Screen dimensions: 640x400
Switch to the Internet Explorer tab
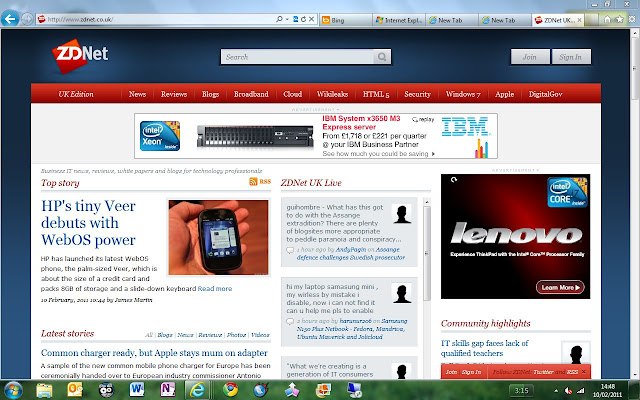click(399, 20)
